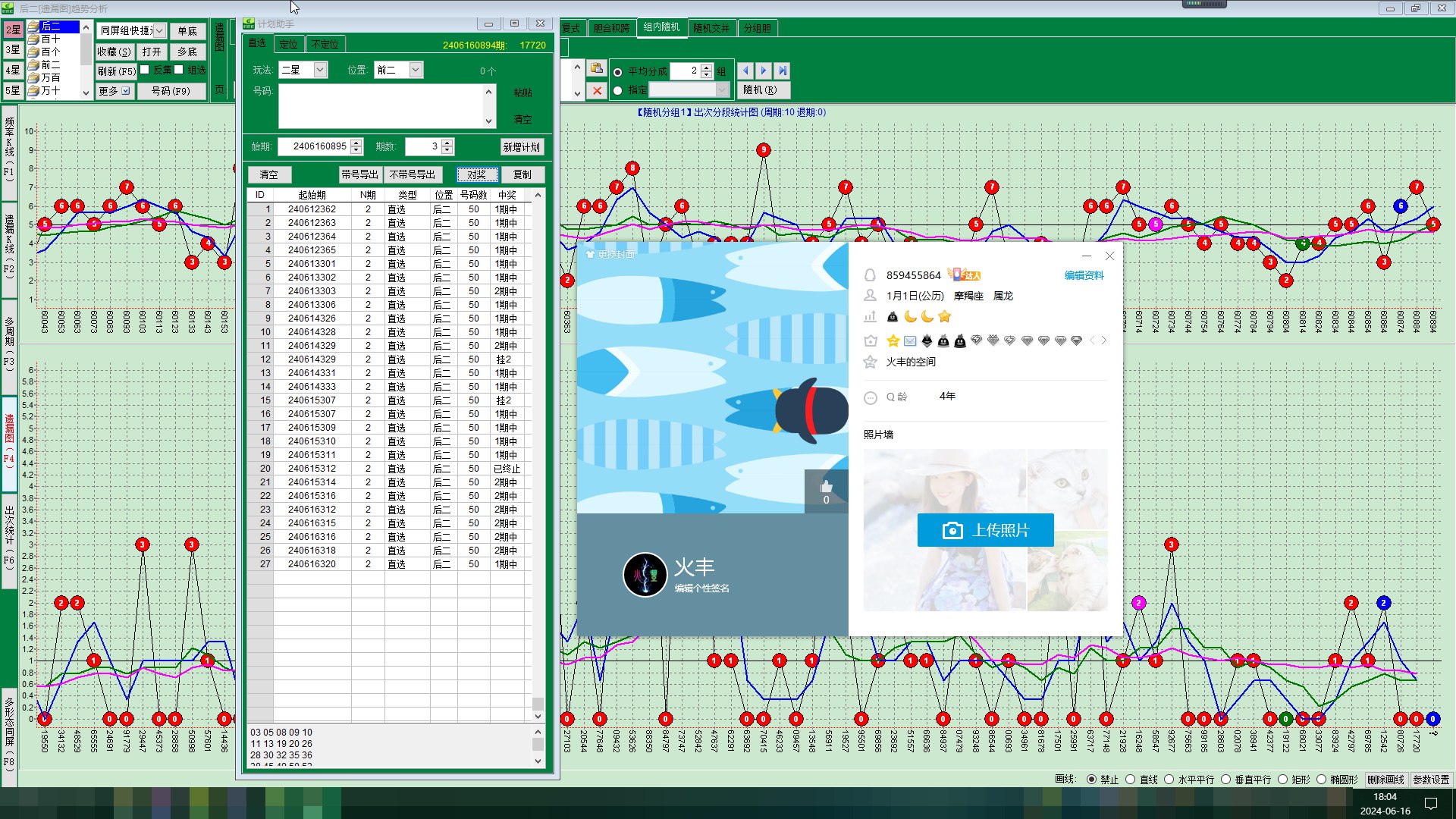Click the first crescent moon level icon
This screenshot has width=1456, height=819.
click(x=910, y=316)
